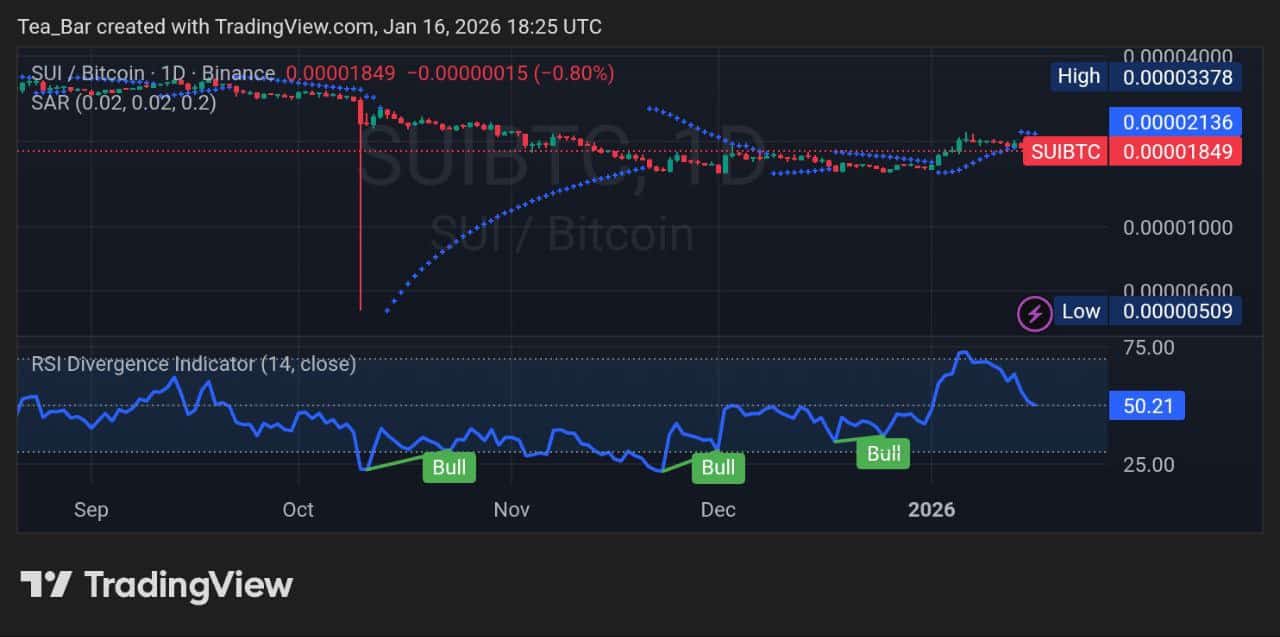Image resolution: width=1280 pixels, height=637 pixels.
Task: Select the blue 0.00002136 price marker
Action: point(1176,122)
